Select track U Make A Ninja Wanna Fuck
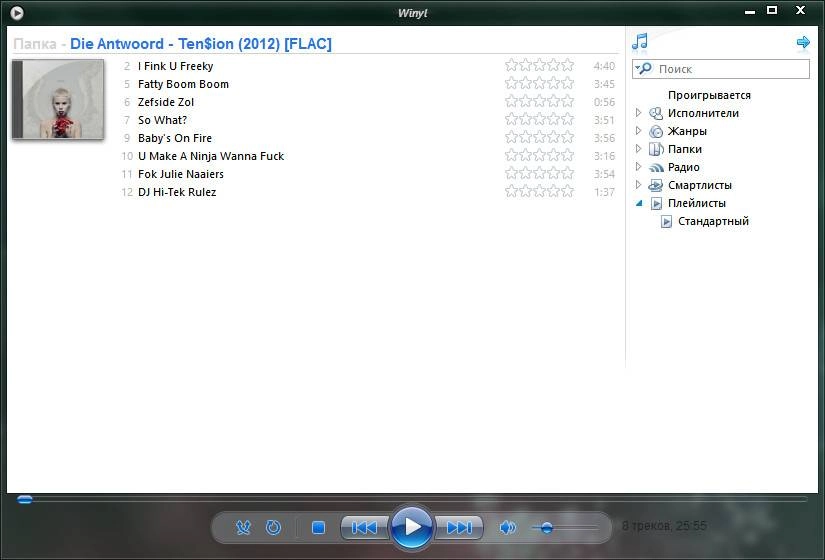Image resolution: width=825 pixels, height=560 pixels. 210,156
